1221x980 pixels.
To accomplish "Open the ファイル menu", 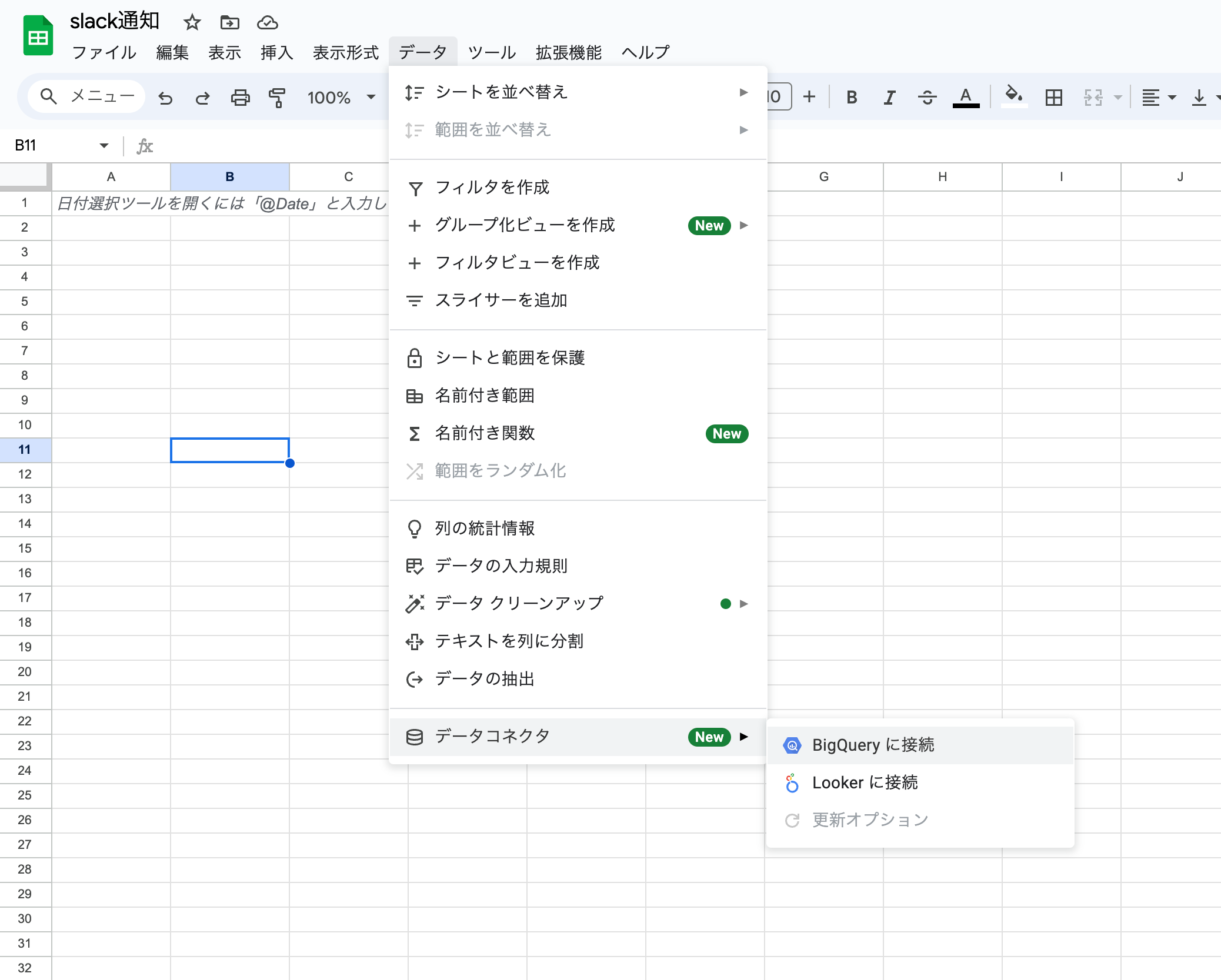I will coord(104,52).
